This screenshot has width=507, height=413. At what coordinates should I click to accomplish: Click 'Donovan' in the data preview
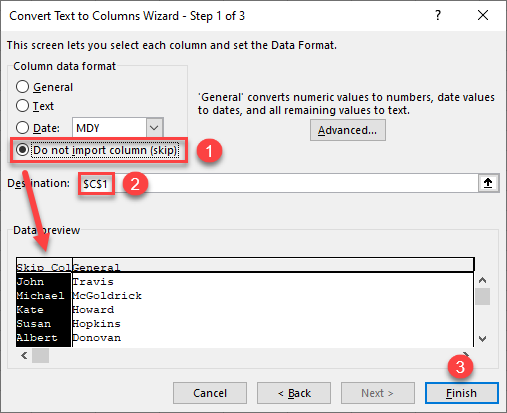pyautogui.click(x=97, y=338)
